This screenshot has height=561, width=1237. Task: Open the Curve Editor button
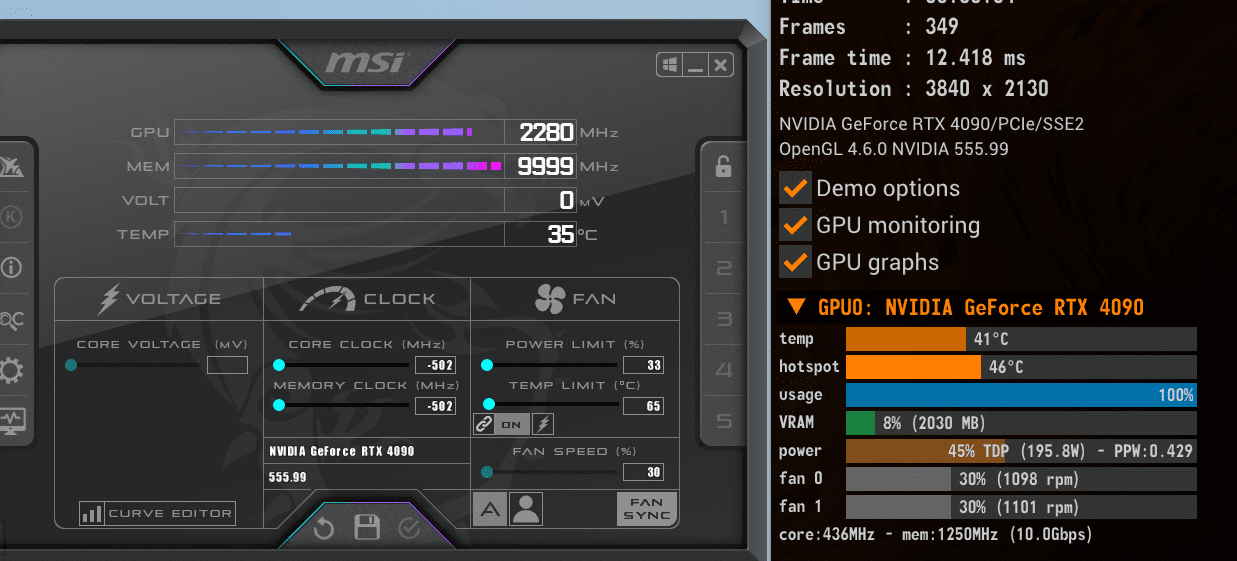[x=158, y=514]
